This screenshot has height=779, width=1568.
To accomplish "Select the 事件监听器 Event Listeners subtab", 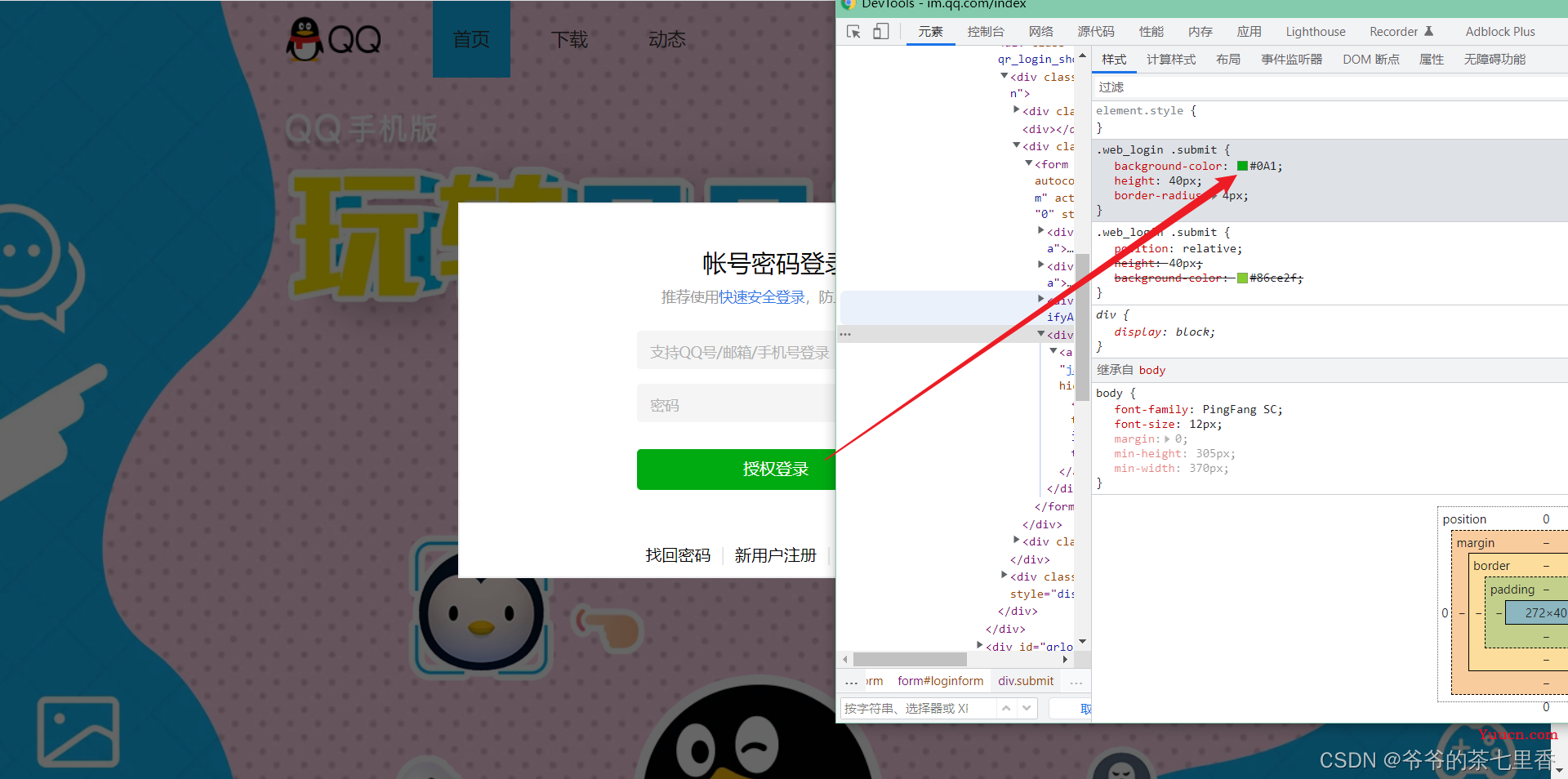I will pyautogui.click(x=1292, y=60).
